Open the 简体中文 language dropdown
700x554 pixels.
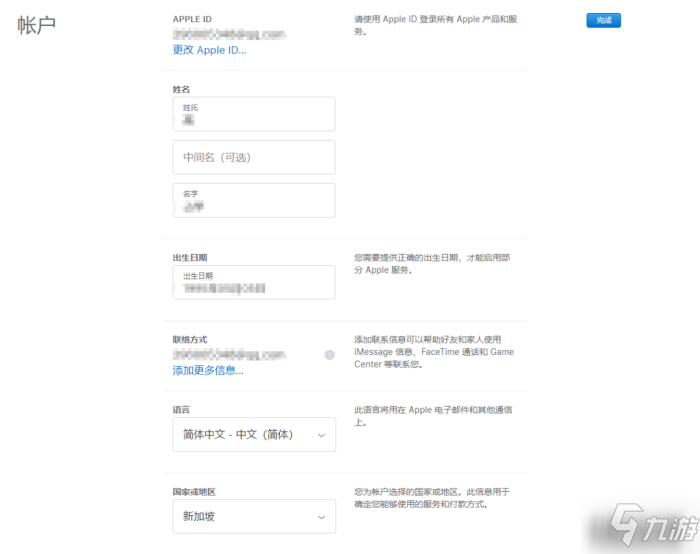[x=254, y=434]
